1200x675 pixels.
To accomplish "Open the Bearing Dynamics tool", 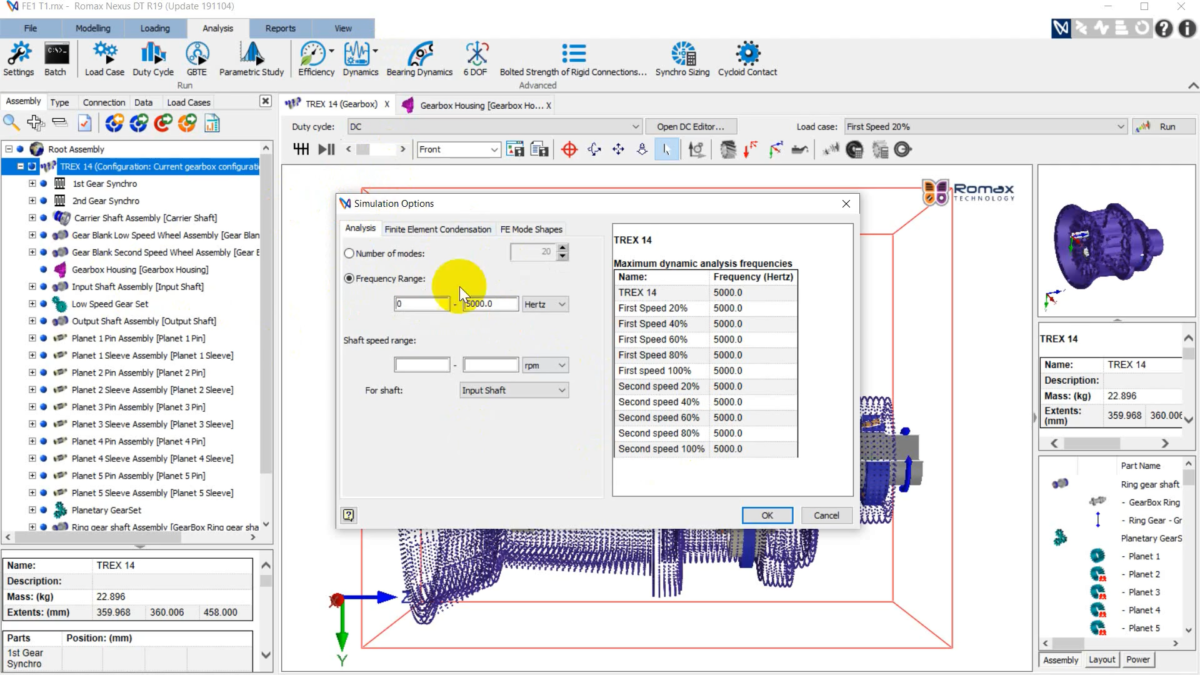I will (x=420, y=59).
